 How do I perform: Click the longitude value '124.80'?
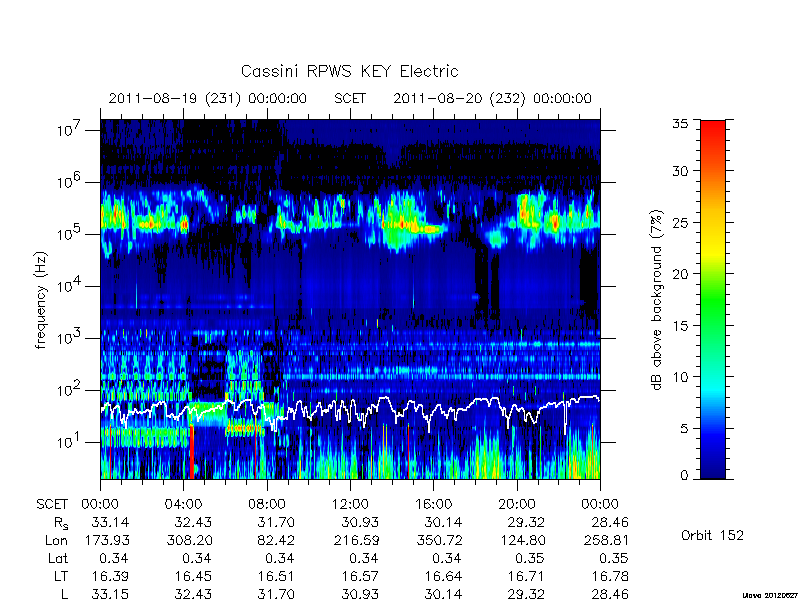pyautogui.click(x=522, y=540)
